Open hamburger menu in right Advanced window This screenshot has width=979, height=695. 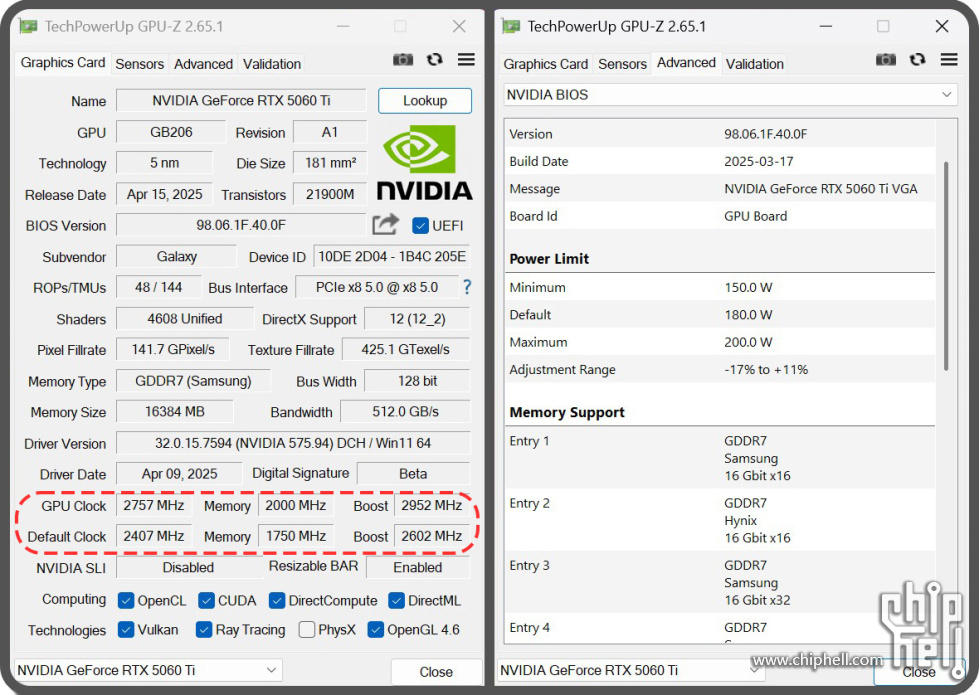point(949,59)
